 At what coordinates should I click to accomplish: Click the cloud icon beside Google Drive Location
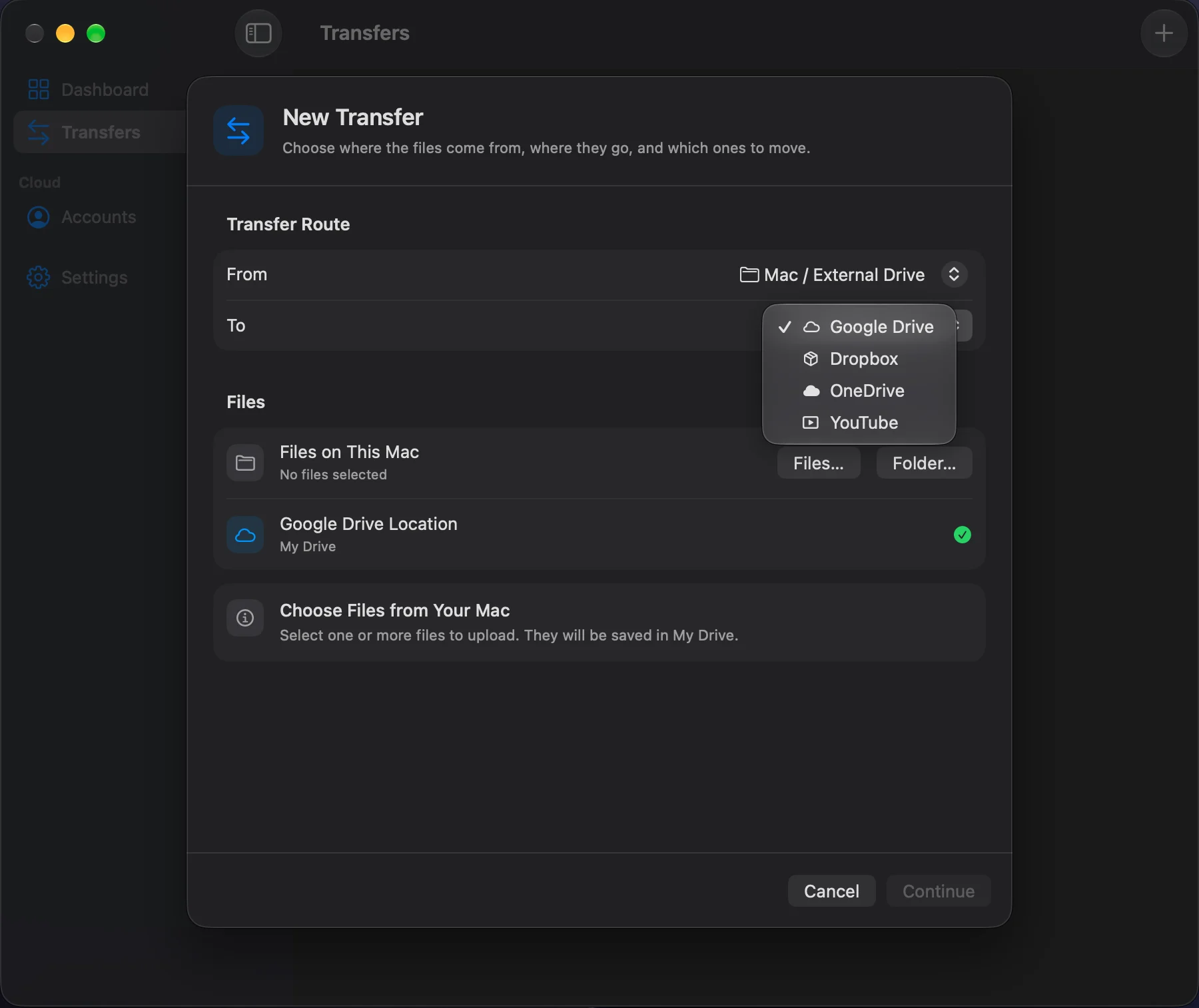click(245, 535)
